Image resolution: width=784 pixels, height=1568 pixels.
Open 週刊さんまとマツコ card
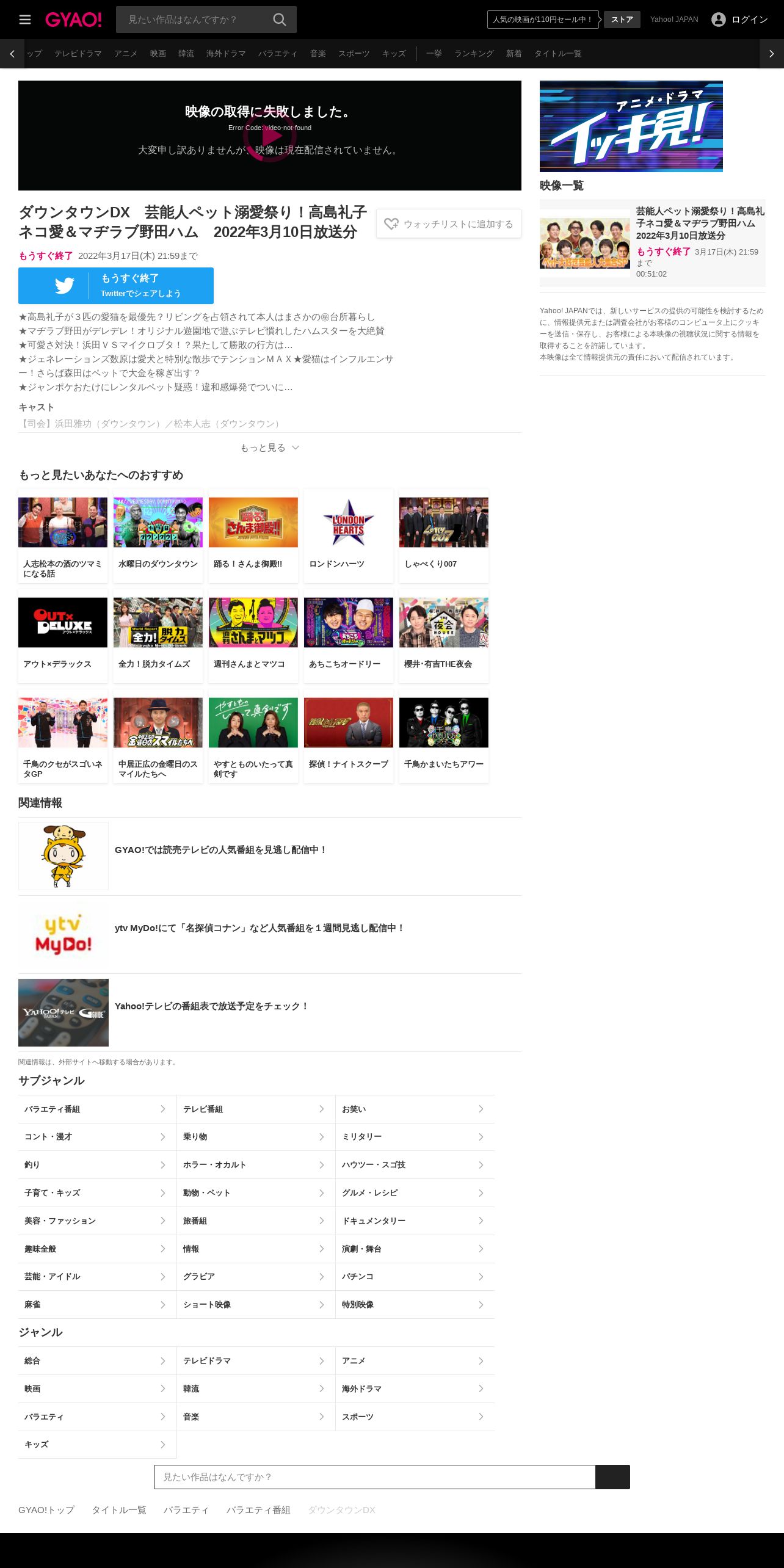tap(253, 636)
